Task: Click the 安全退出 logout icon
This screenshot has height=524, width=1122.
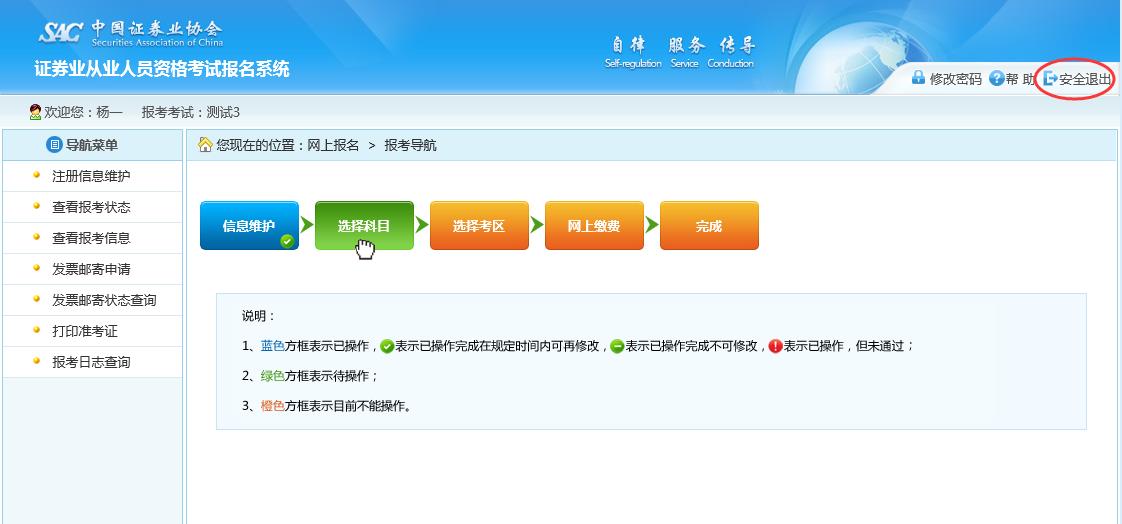Action: (1050, 79)
